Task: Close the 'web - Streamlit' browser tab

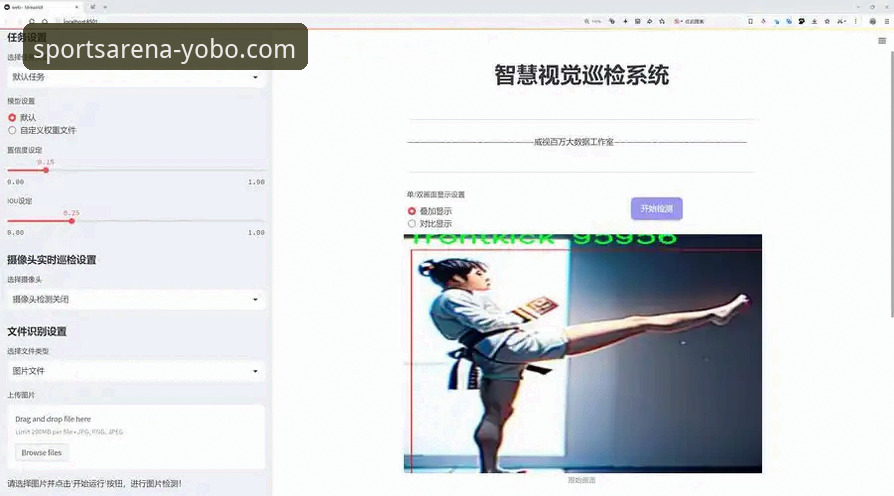Action: point(76,7)
